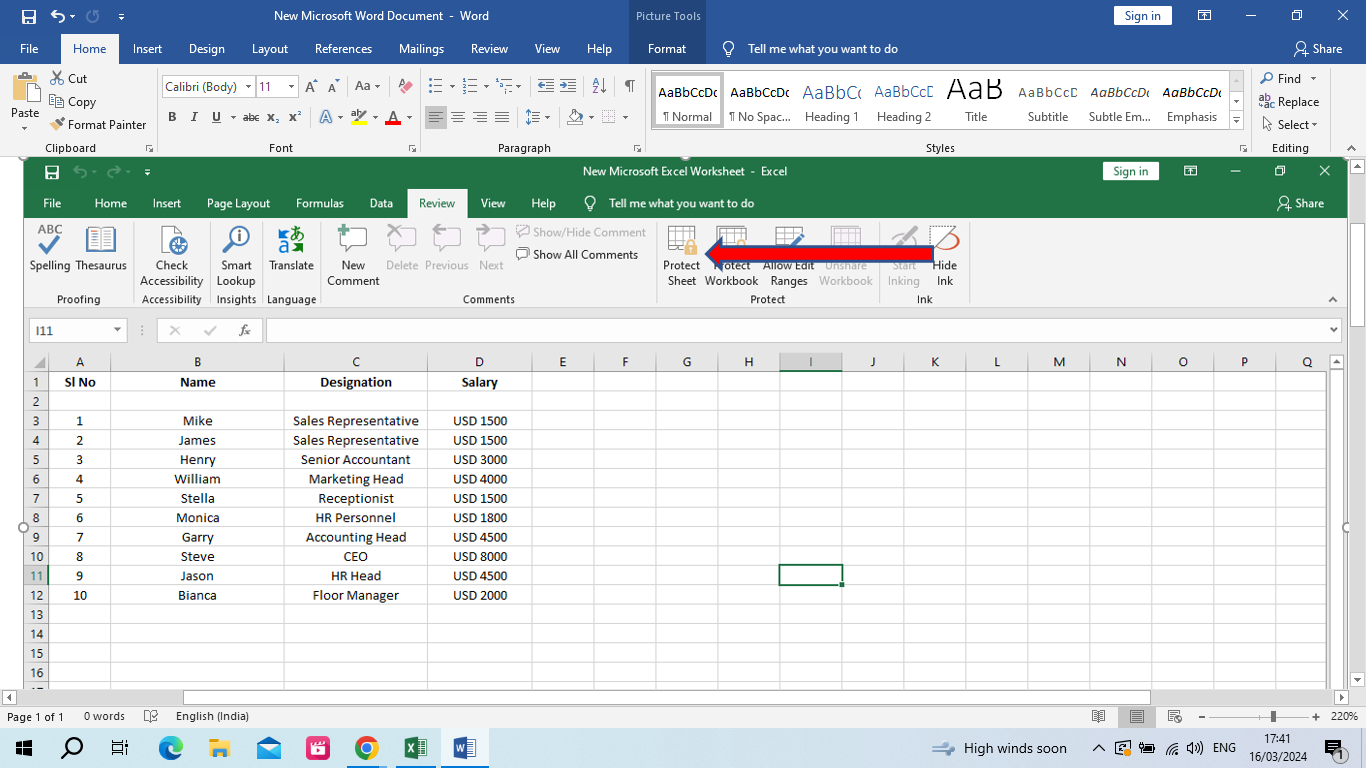Switch to the Mailings tab in Word

coord(421,49)
